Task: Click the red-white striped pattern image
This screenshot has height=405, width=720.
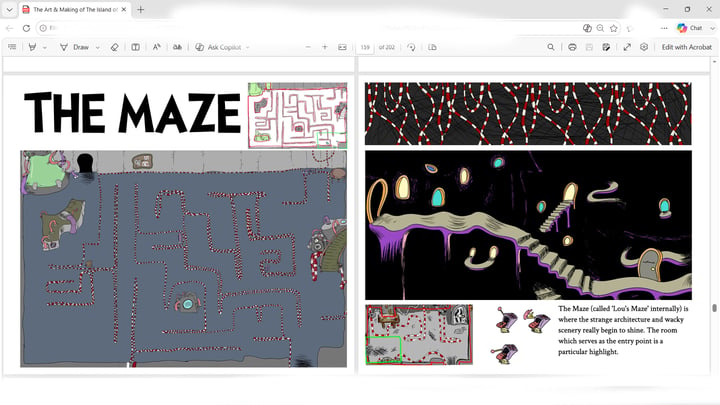Action: click(x=528, y=114)
